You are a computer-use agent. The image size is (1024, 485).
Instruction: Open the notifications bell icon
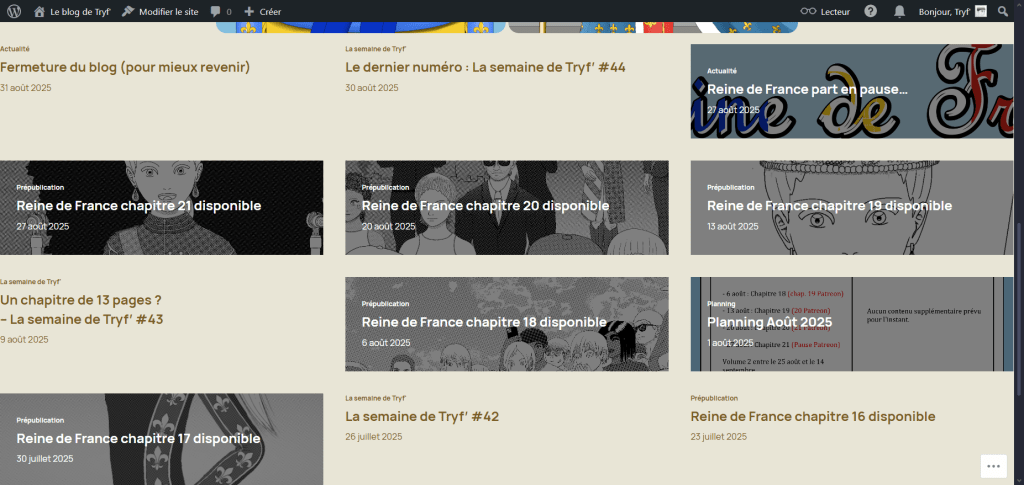pos(899,11)
